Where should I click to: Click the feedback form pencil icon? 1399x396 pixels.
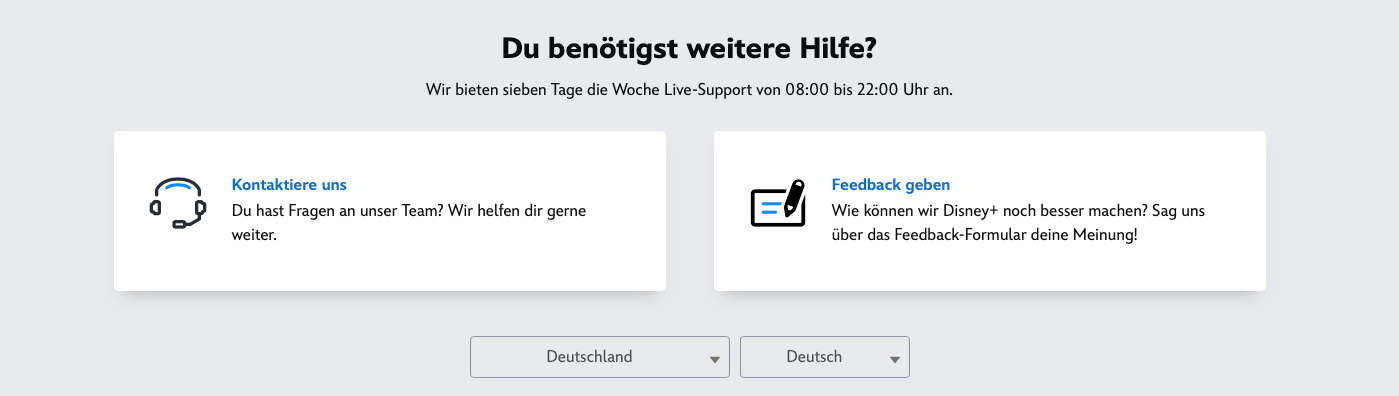778,203
